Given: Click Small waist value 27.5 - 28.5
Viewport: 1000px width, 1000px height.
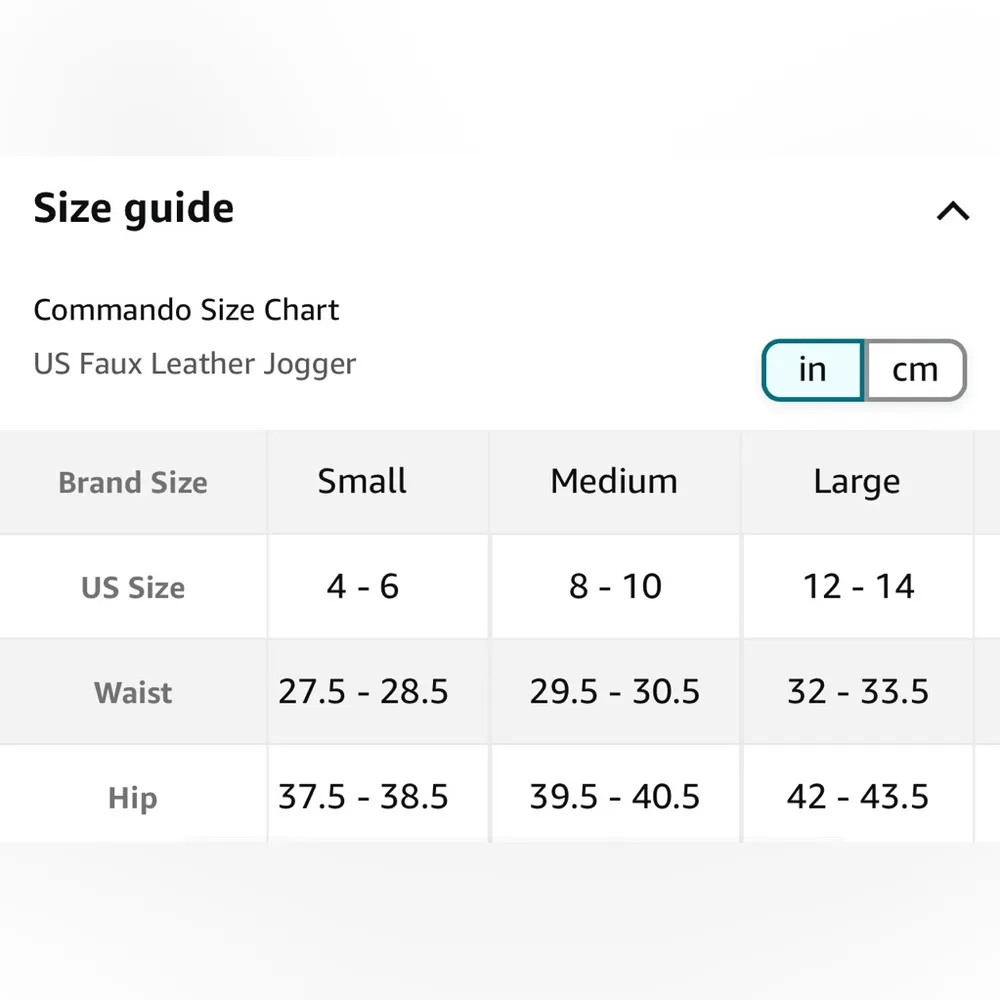Looking at the screenshot, I should click(363, 692).
